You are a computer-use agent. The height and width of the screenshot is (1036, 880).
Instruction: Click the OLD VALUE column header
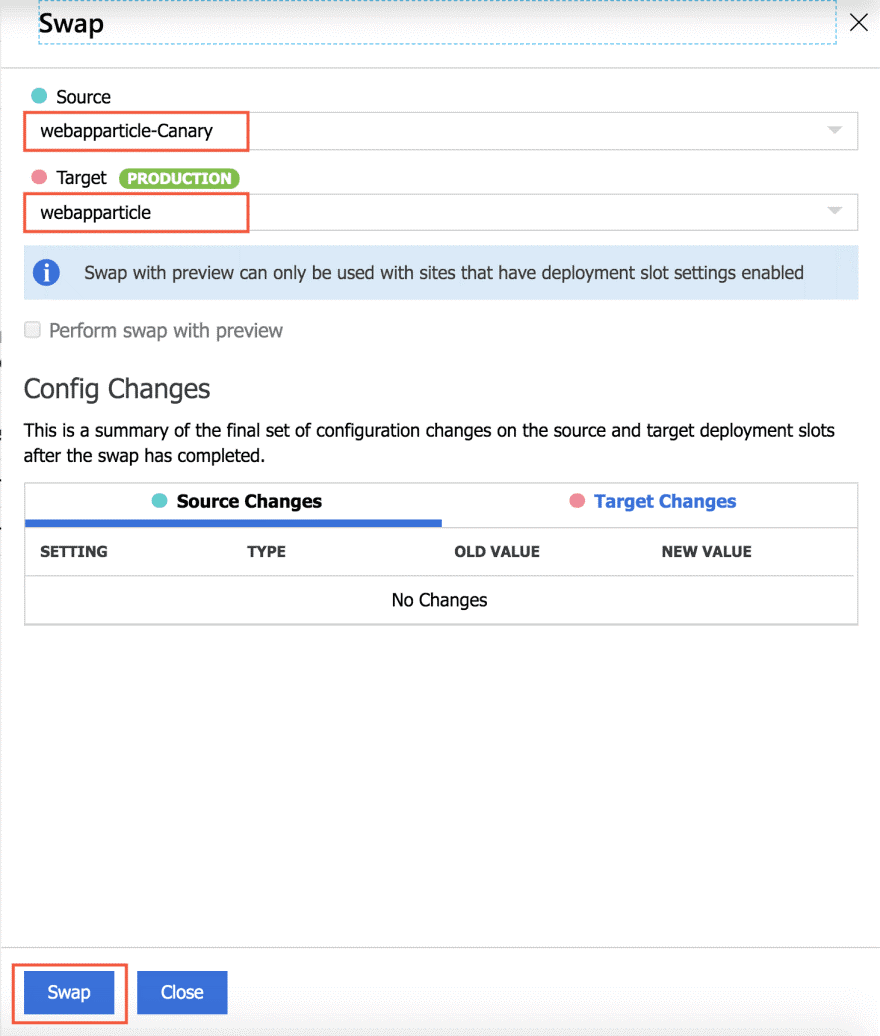[x=496, y=551]
